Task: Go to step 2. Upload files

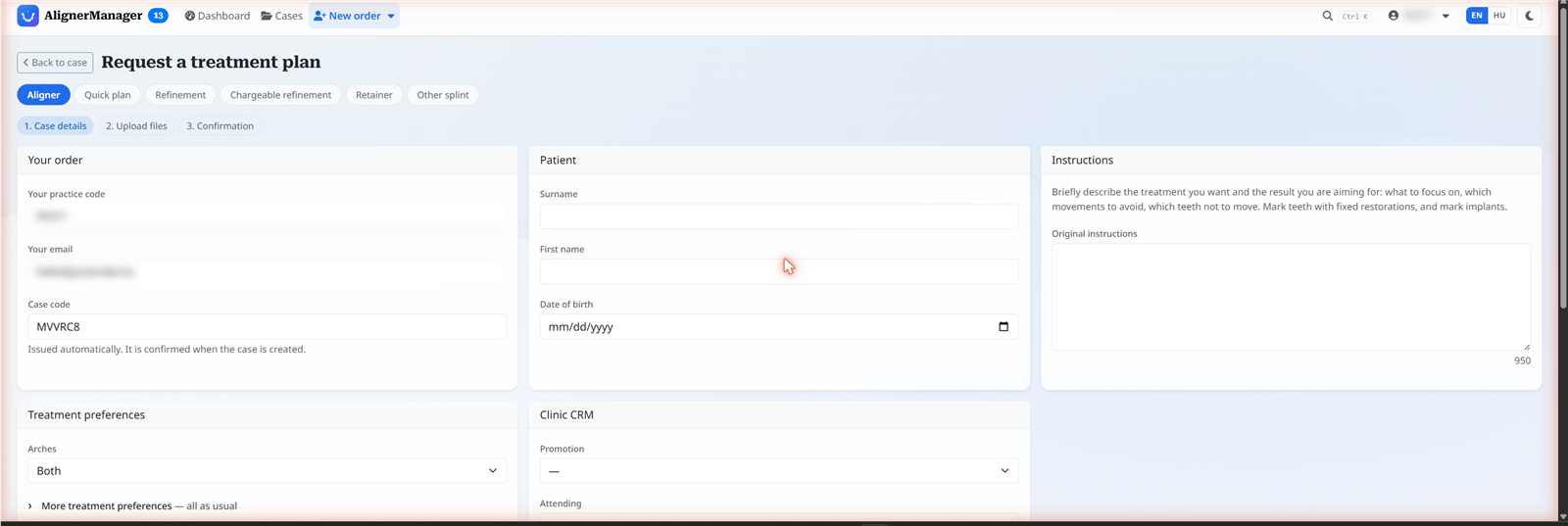Action: (x=136, y=126)
